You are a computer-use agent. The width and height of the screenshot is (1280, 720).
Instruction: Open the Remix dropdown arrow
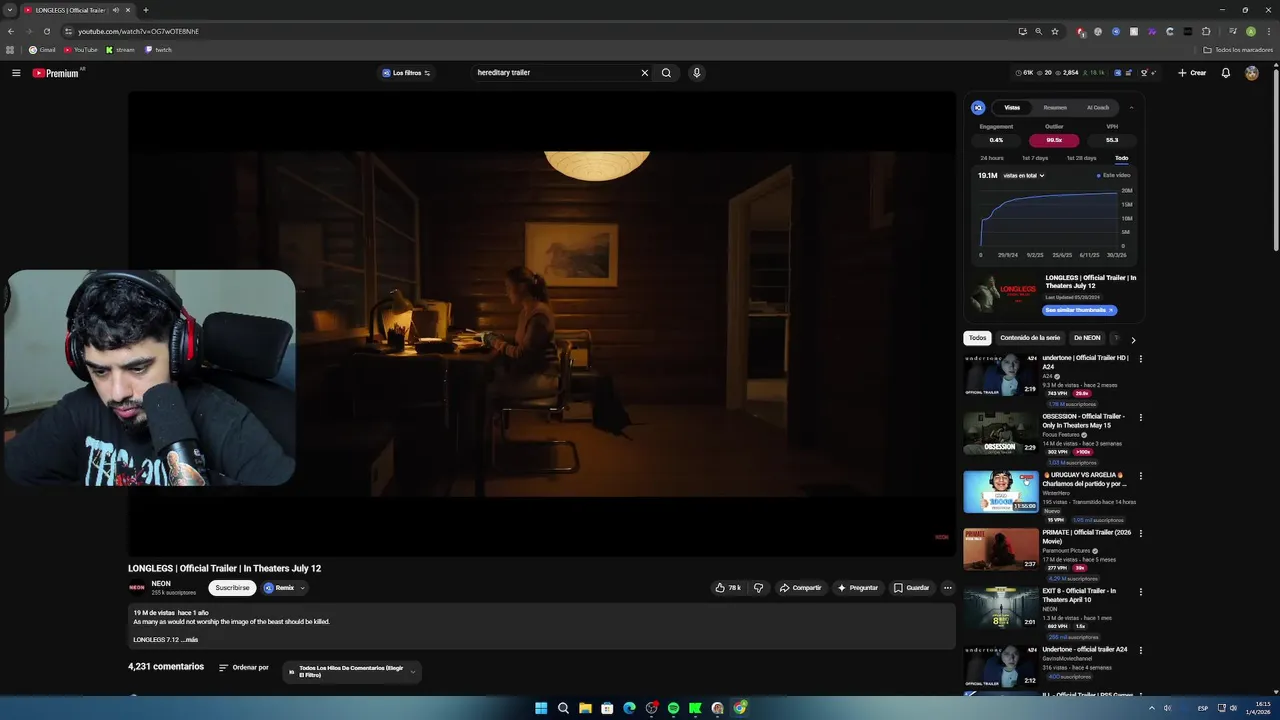tap(302, 588)
